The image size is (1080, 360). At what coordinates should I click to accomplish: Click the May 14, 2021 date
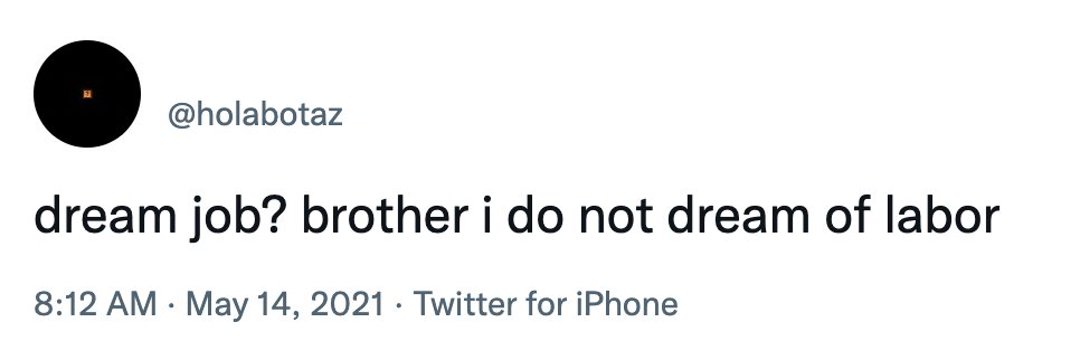click(284, 304)
